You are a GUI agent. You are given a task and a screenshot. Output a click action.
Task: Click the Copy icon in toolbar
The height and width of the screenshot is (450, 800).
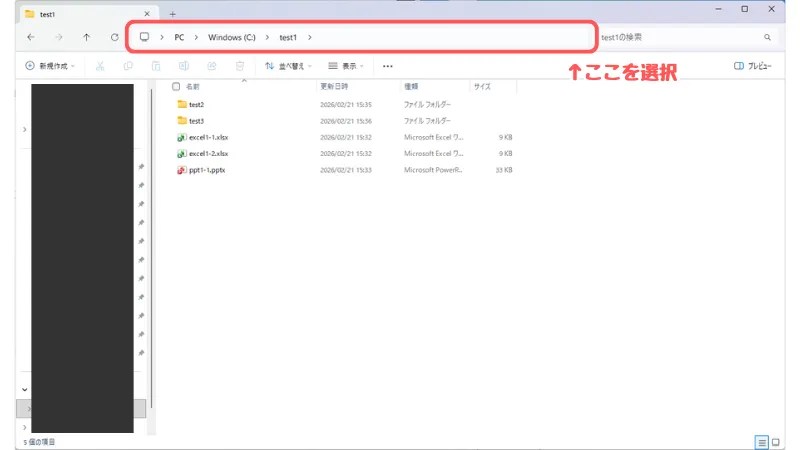tap(128, 66)
